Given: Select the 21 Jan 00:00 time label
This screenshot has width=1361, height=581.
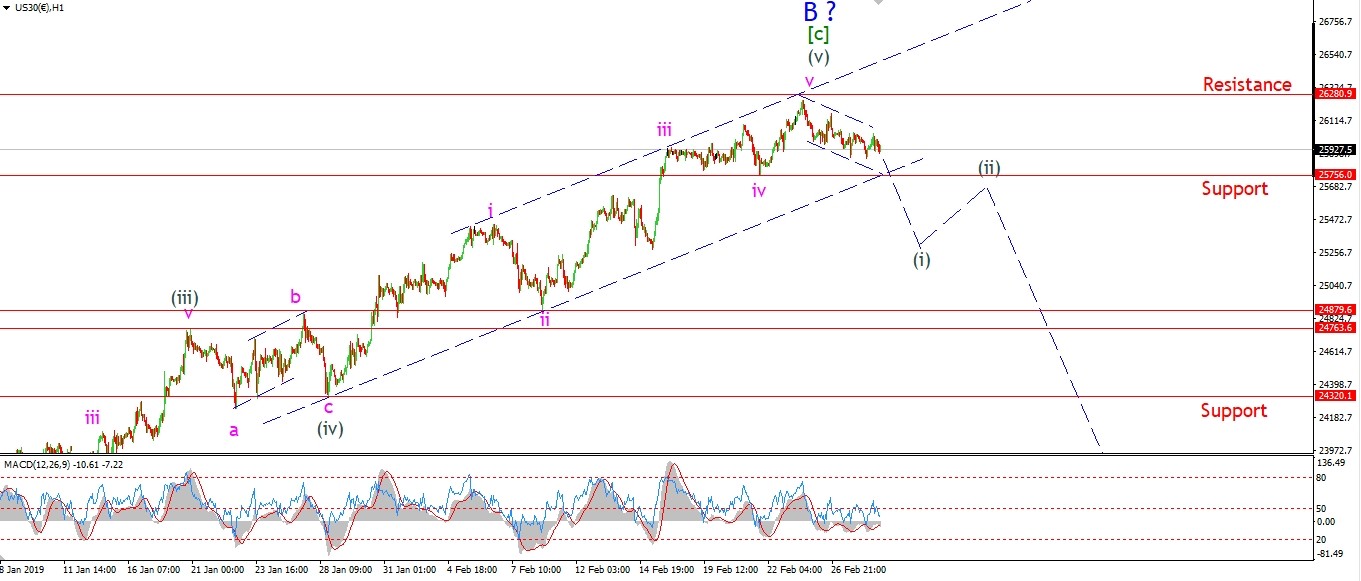Looking at the screenshot, I should [216, 570].
